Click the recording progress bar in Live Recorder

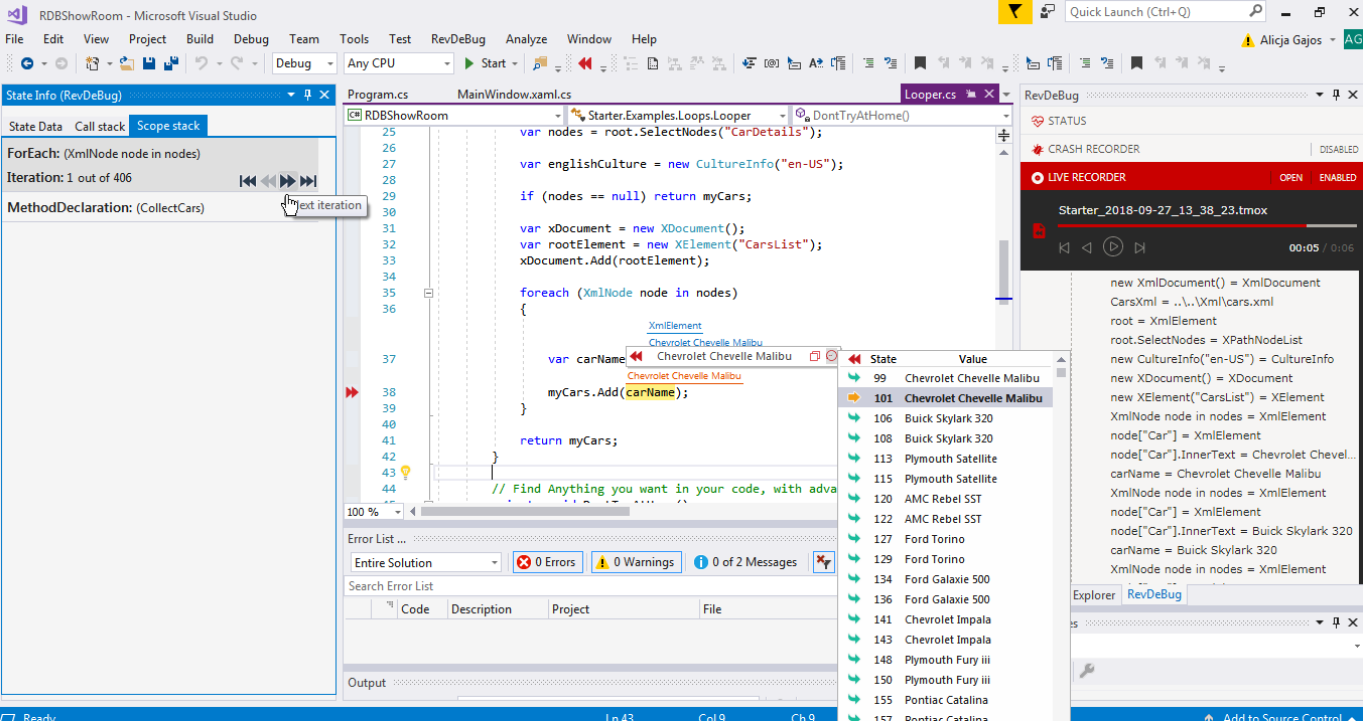(1206, 226)
